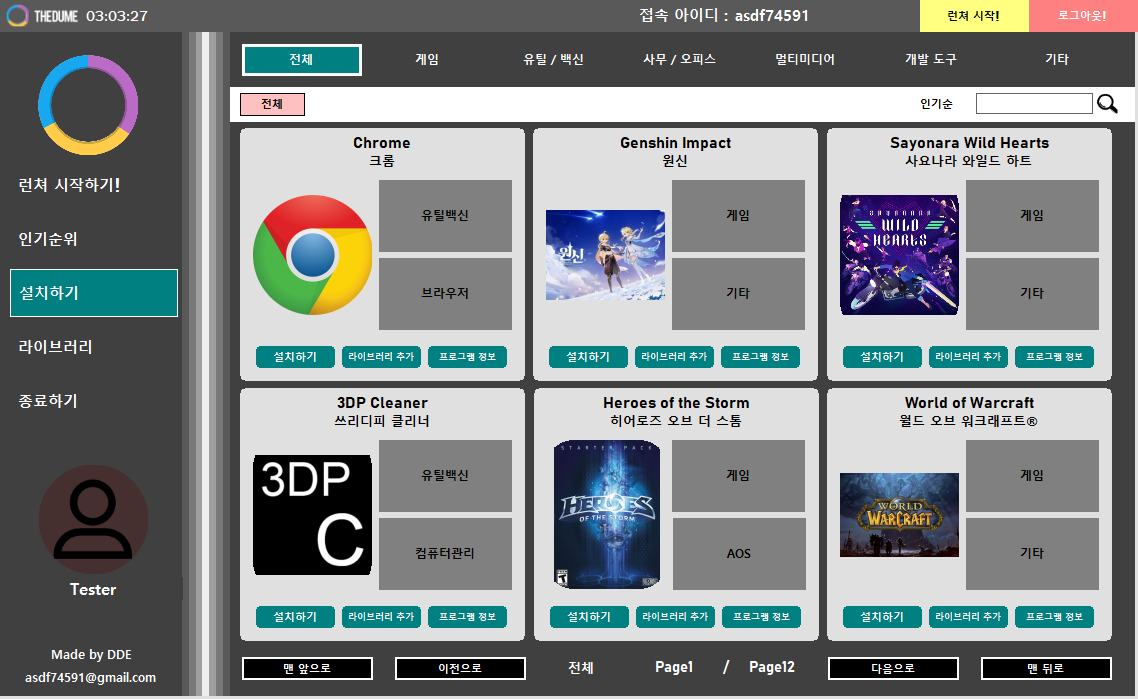This screenshot has width=1138, height=699.
Task: Click the magnifier search icon
Action: 1107,104
